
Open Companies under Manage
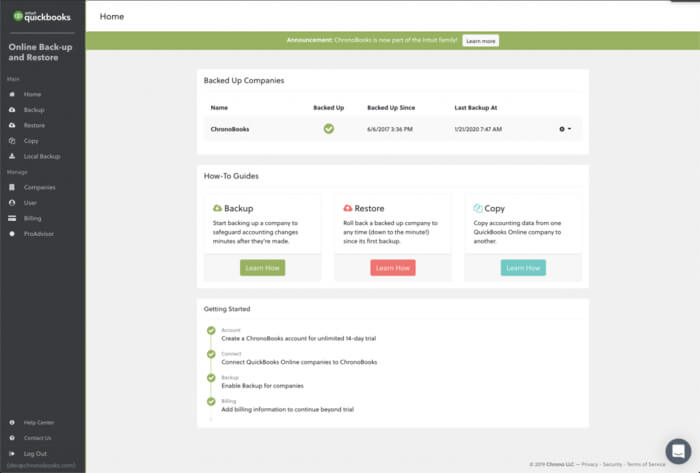40,187
